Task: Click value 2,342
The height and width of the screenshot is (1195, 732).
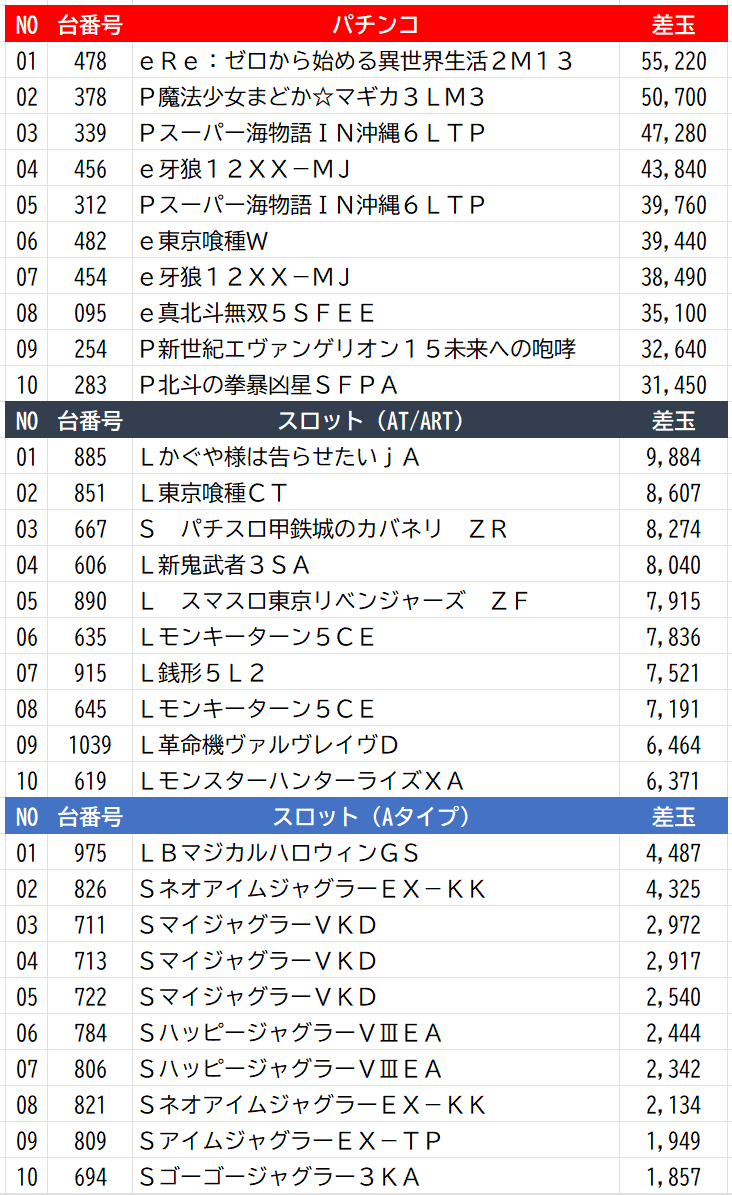Action: coord(673,1069)
